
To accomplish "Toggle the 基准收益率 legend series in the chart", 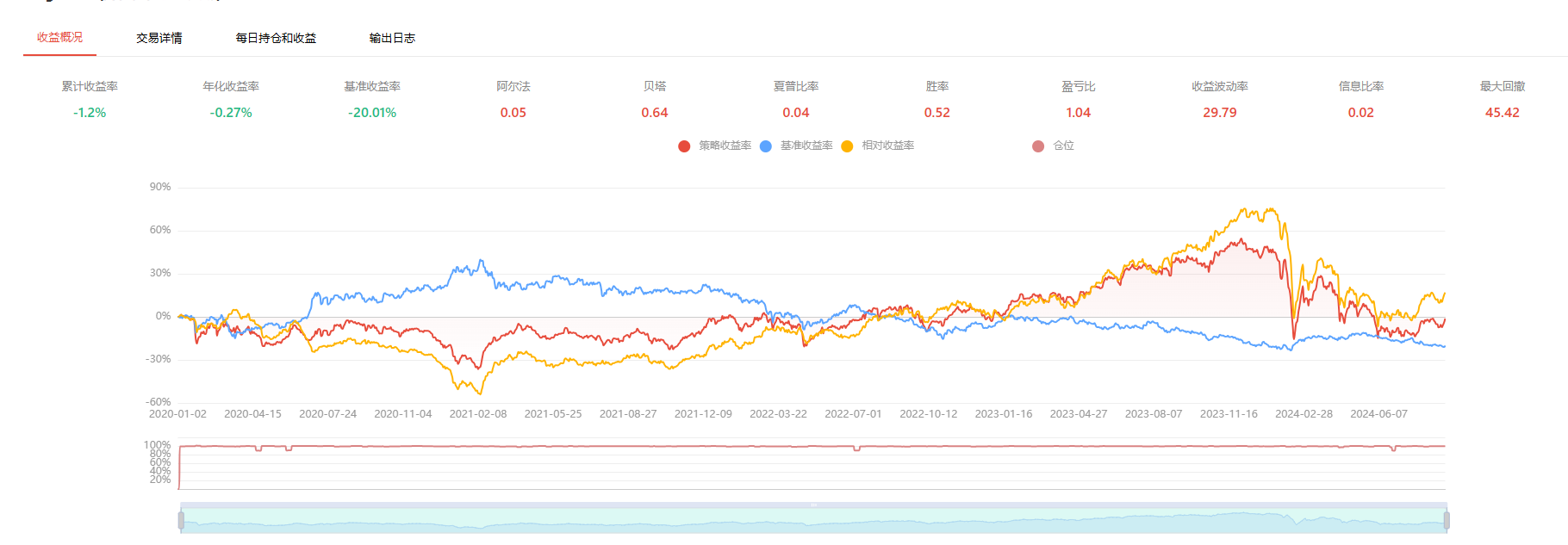I will tap(796, 146).
